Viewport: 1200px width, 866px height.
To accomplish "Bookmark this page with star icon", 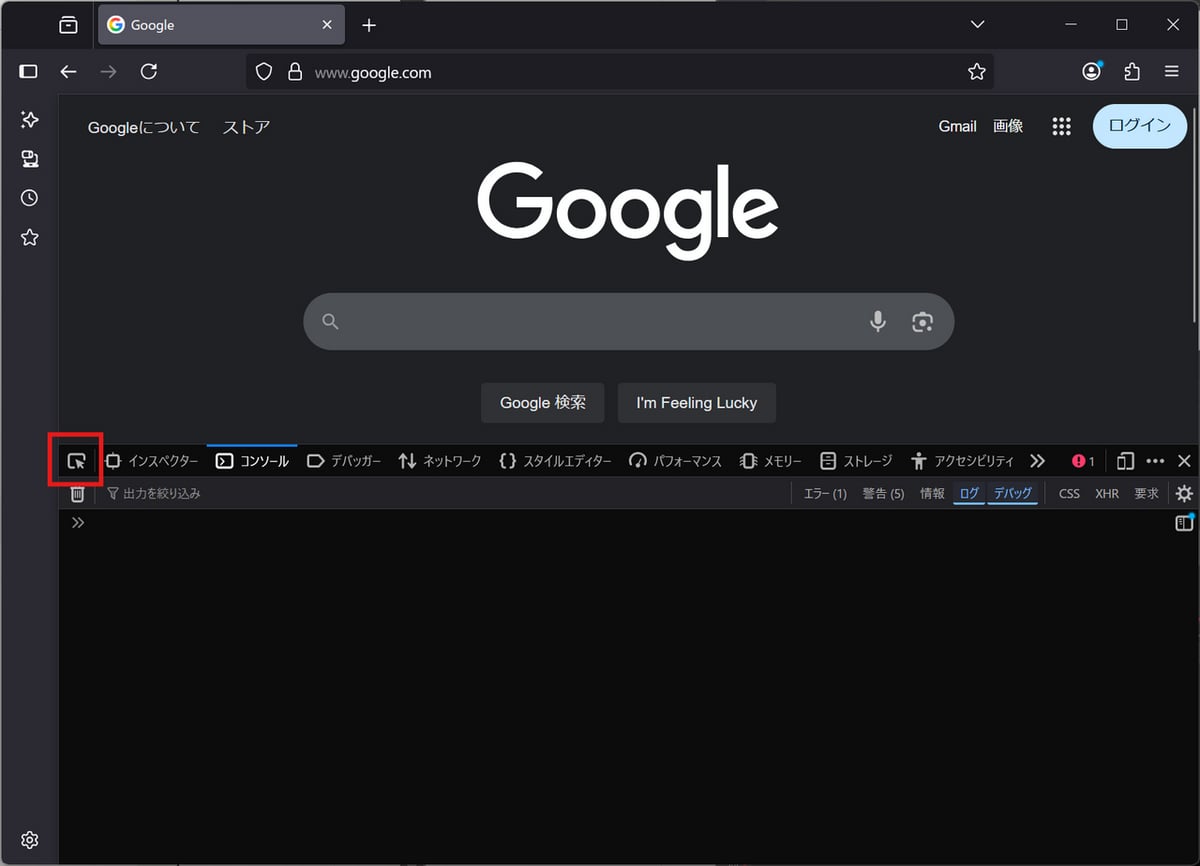I will (977, 72).
